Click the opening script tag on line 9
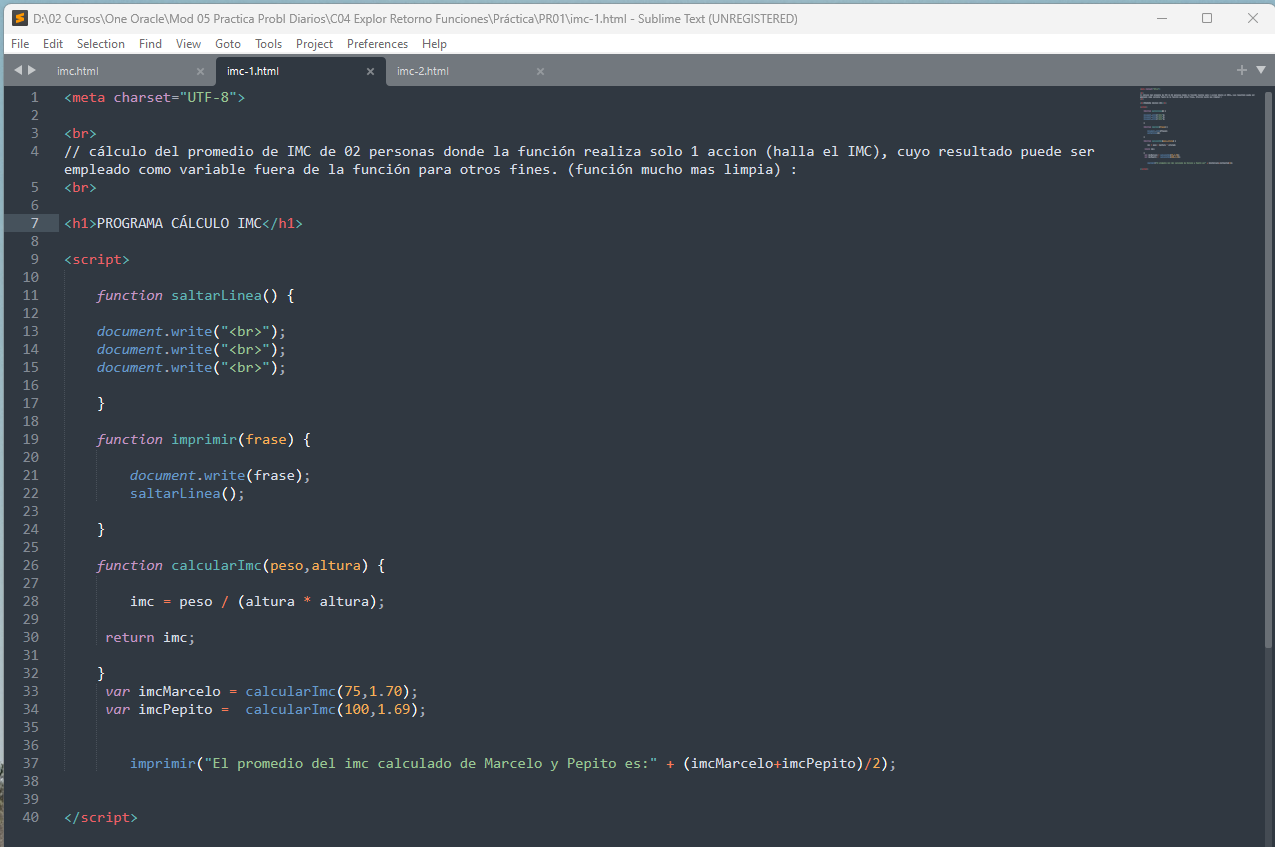This screenshot has width=1275, height=847. pos(97,259)
